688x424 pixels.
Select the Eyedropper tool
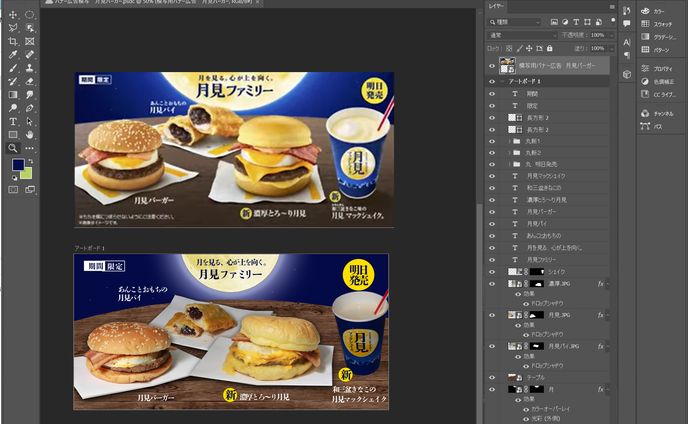tap(13, 54)
